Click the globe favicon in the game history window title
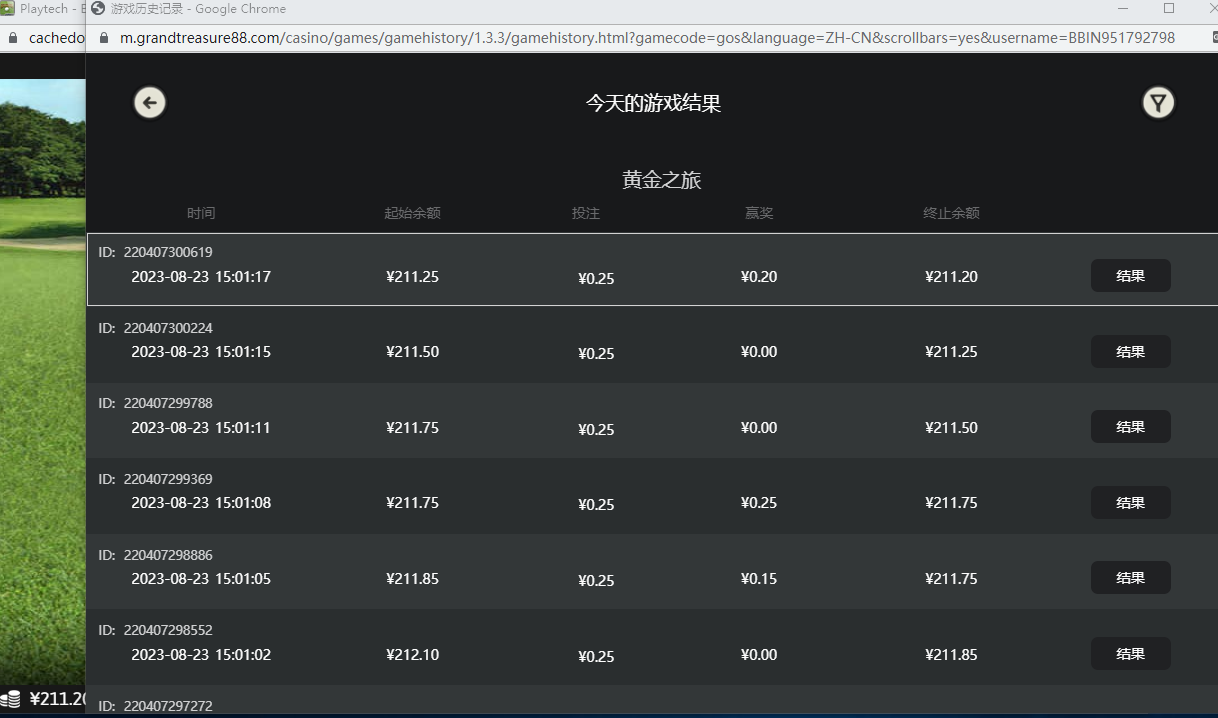The image size is (1218, 718). tap(98, 8)
